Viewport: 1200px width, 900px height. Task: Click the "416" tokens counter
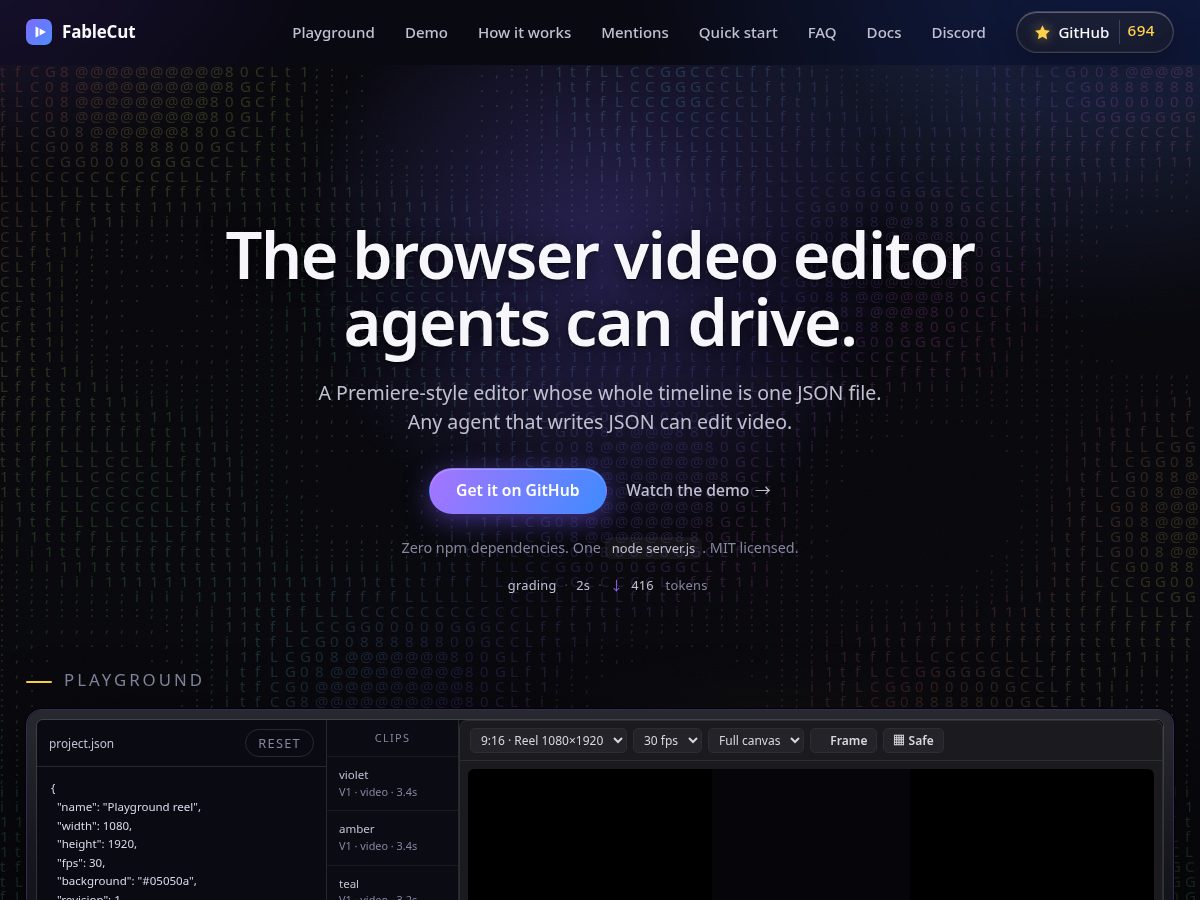coord(642,585)
